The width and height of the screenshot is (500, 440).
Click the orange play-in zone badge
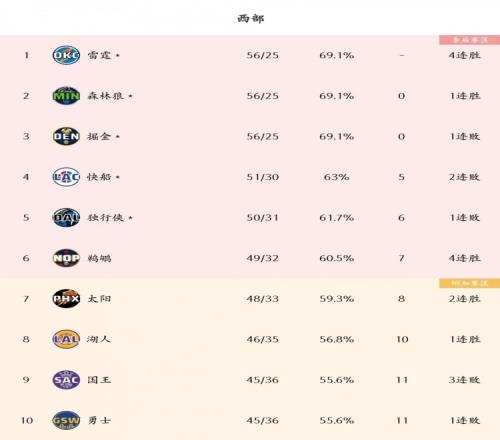point(470,283)
